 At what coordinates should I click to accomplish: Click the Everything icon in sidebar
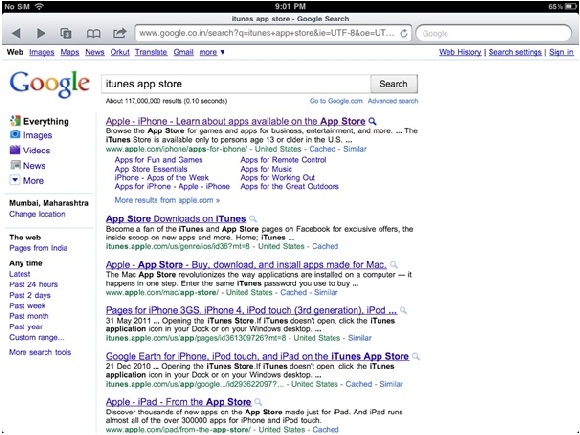coord(15,121)
